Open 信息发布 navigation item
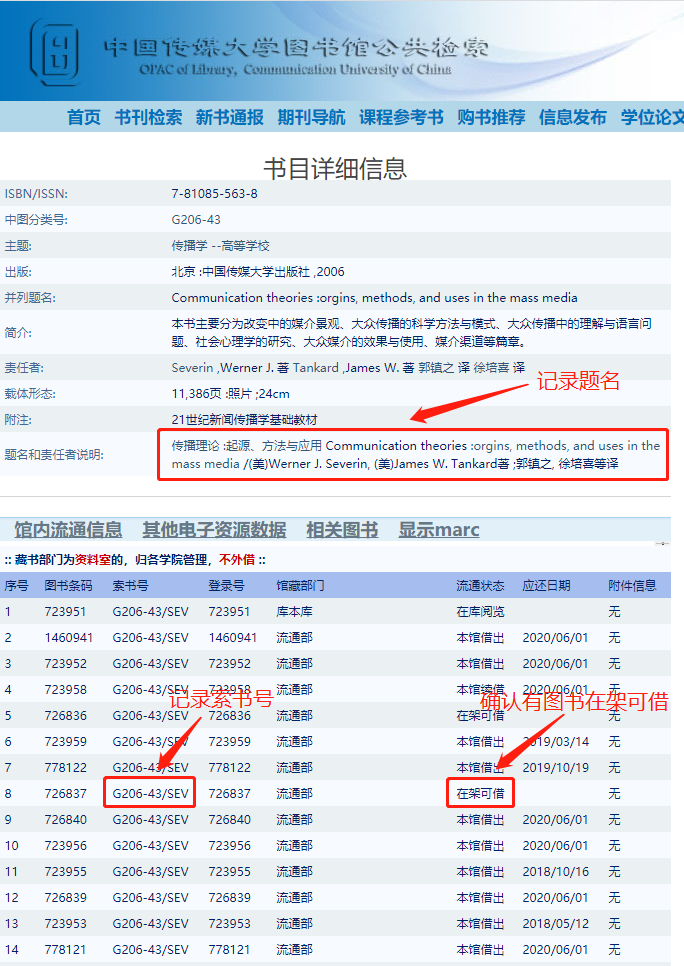This screenshot has width=684, height=966. coord(572,117)
